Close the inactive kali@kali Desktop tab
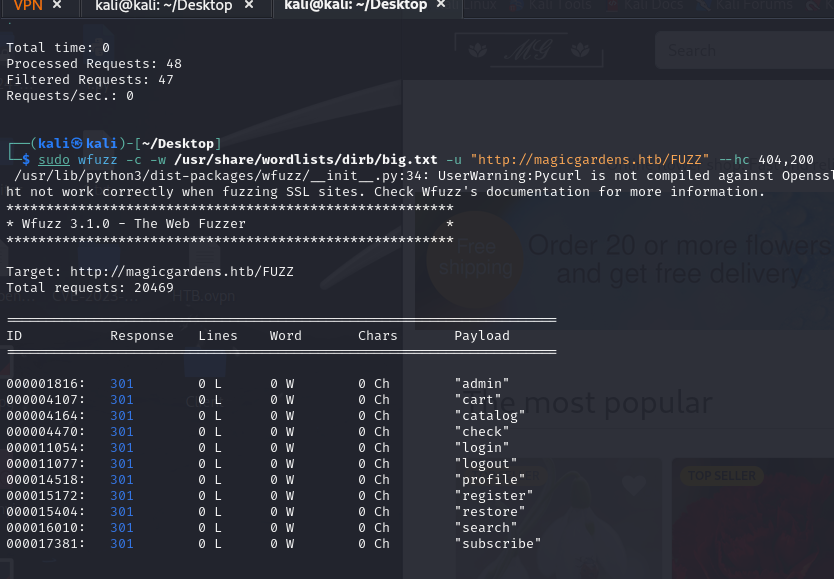834x579 pixels. click(x=251, y=6)
